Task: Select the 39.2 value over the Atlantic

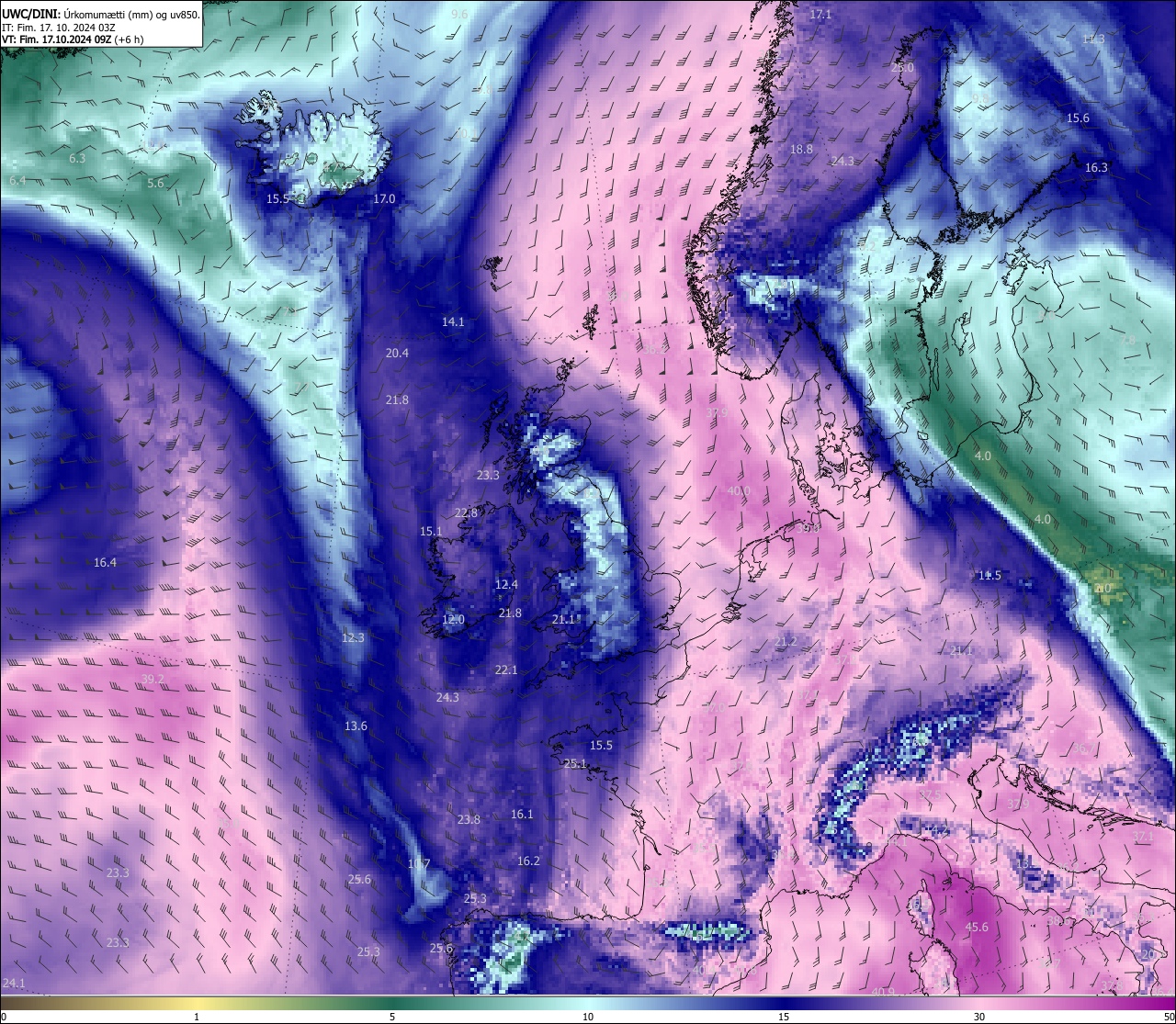Action: pyautogui.click(x=153, y=680)
